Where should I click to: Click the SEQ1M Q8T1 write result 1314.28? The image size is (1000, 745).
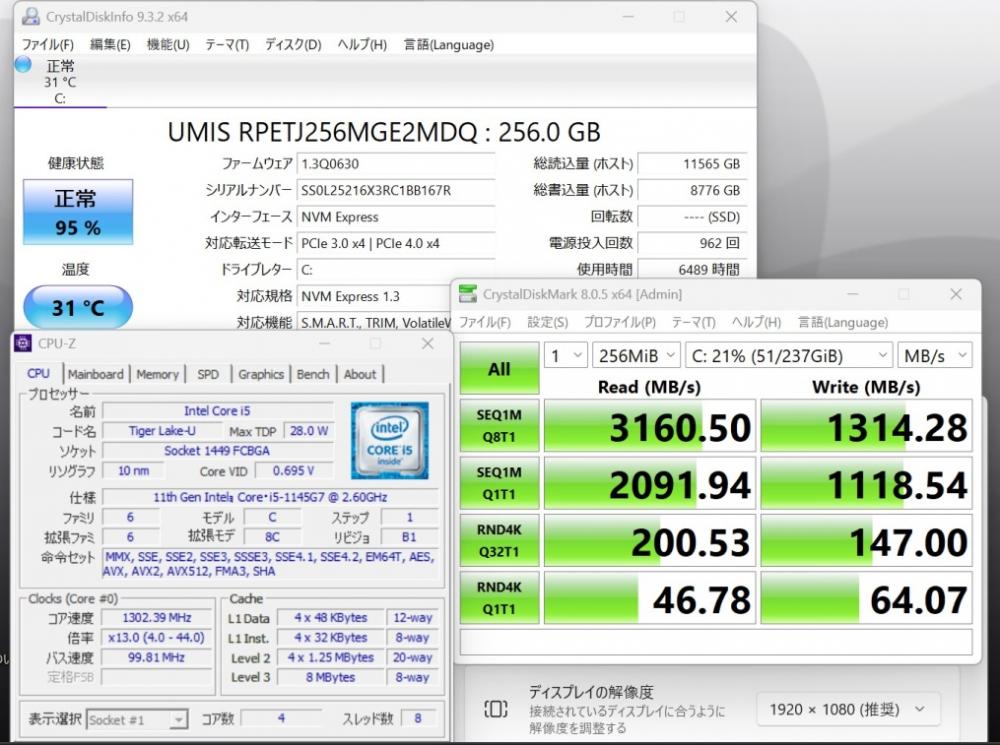[867, 426]
